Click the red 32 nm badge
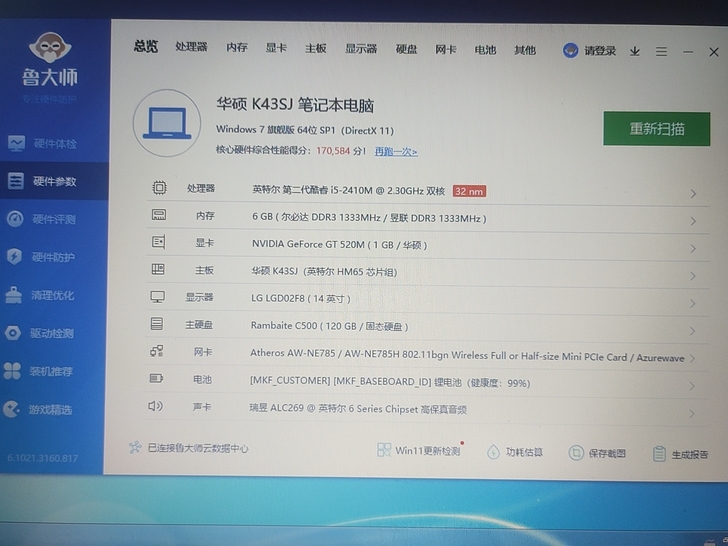Image resolution: width=728 pixels, height=546 pixels. (469, 191)
